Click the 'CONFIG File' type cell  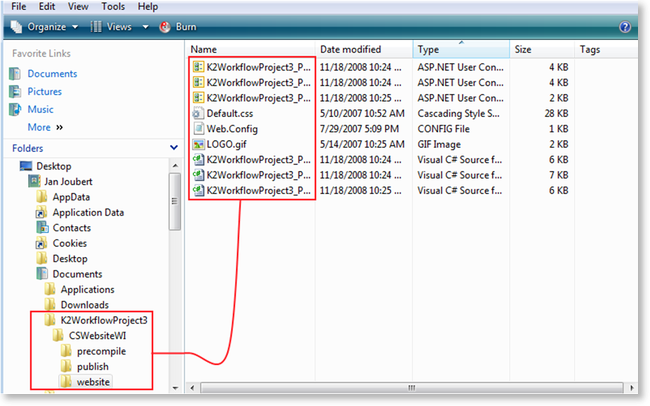point(443,129)
